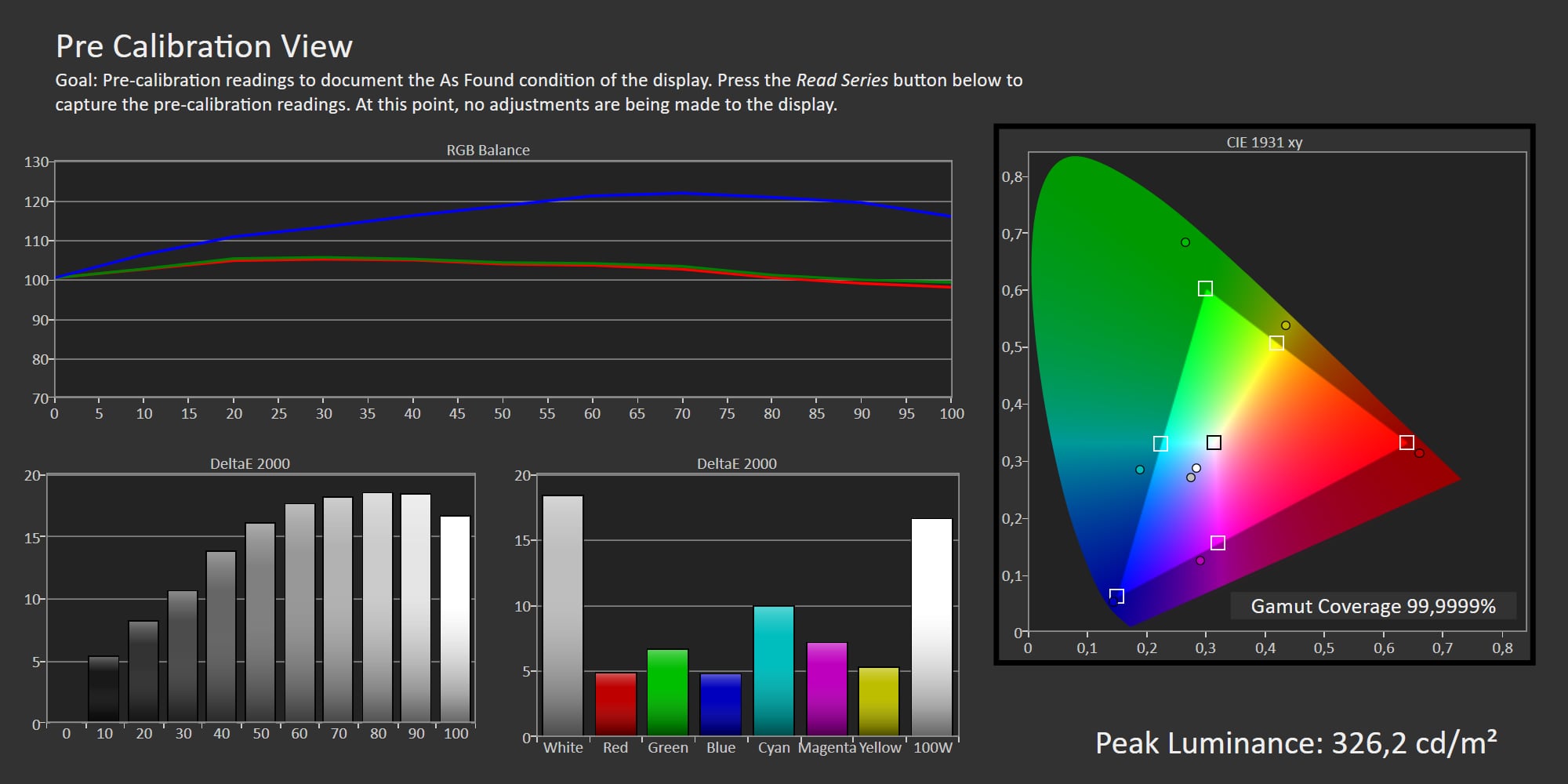Viewport: 1568px width, 784px height.
Task: Select the yellow target square on CIE diagram
Action: (1276, 343)
